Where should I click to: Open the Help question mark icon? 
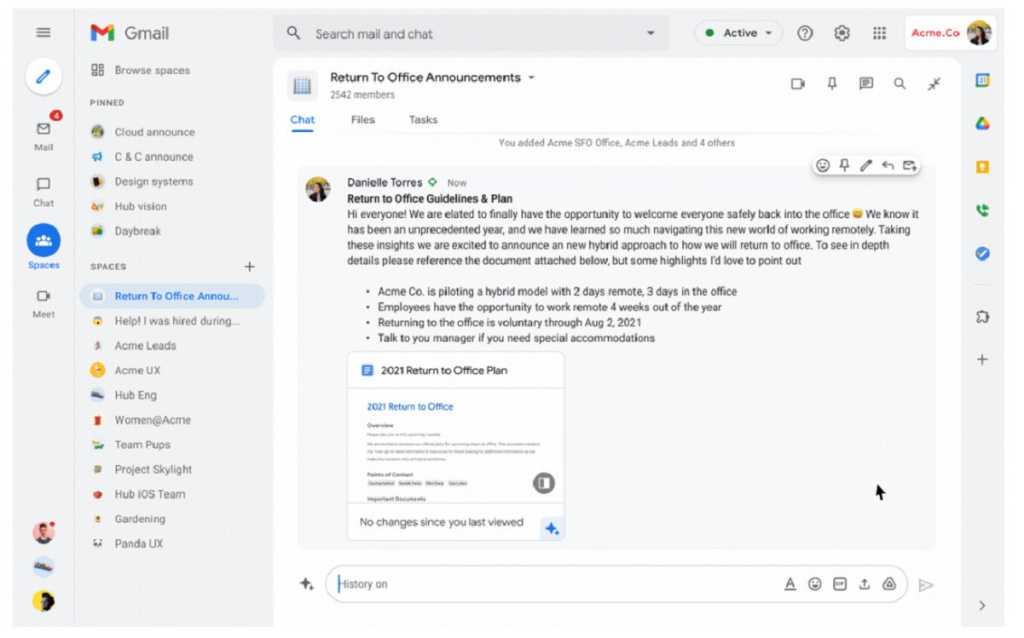pyautogui.click(x=805, y=33)
